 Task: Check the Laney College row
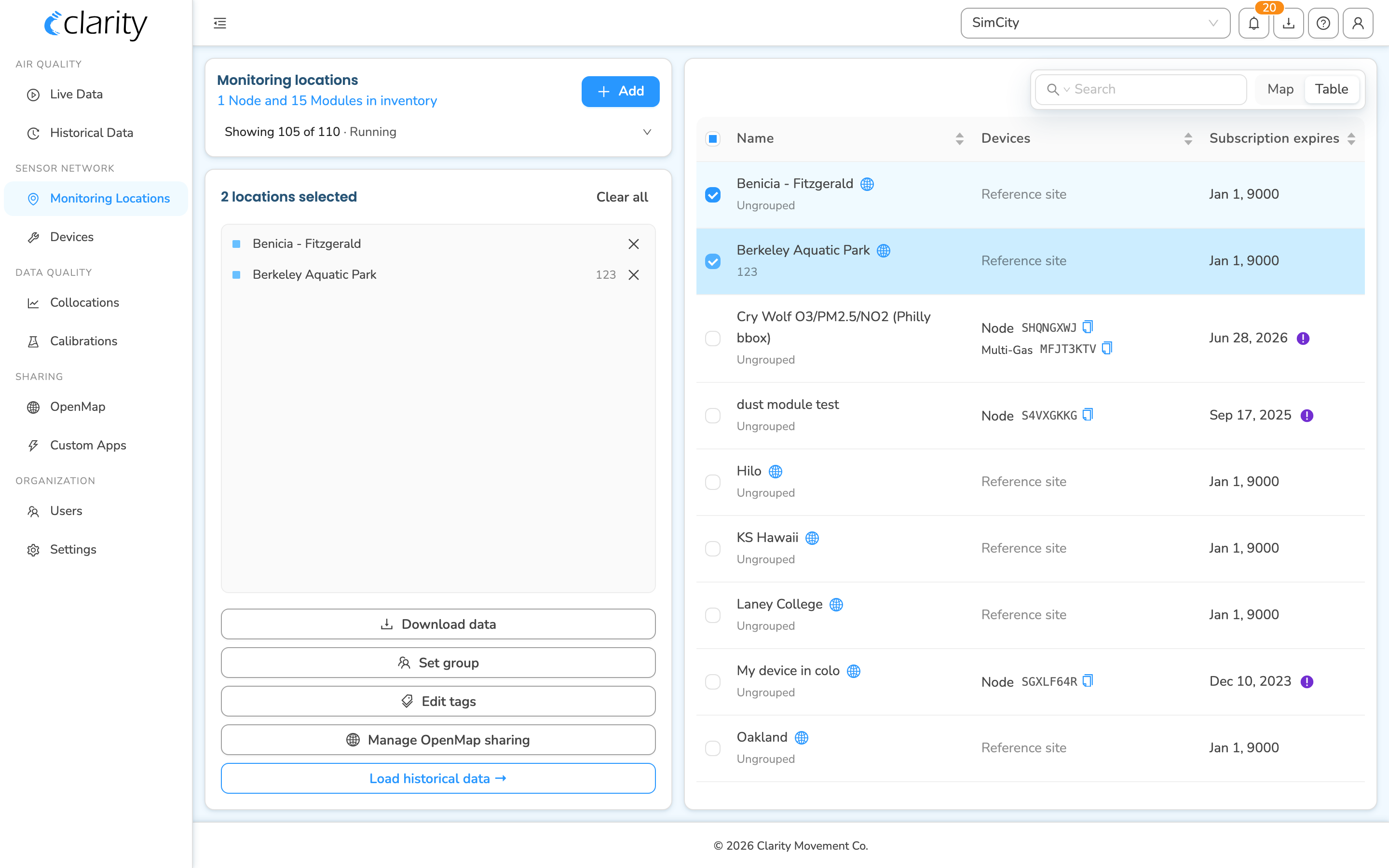pos(713,615)
